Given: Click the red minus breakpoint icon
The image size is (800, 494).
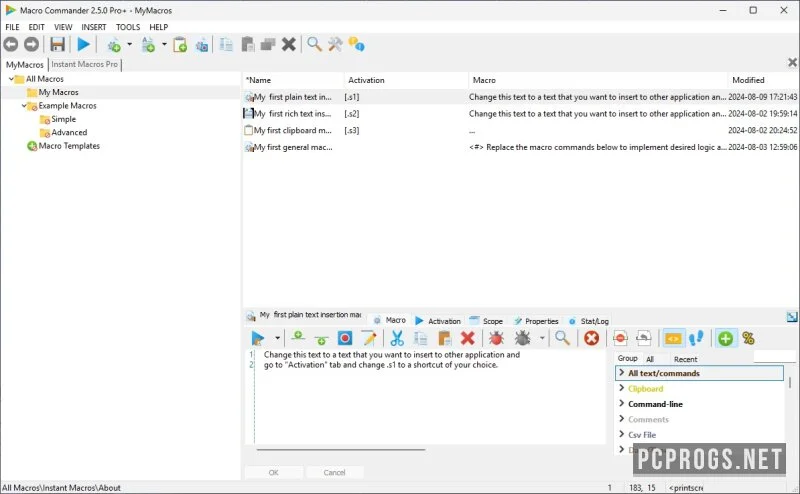Looking at the screenshot, I should point(620,338).
